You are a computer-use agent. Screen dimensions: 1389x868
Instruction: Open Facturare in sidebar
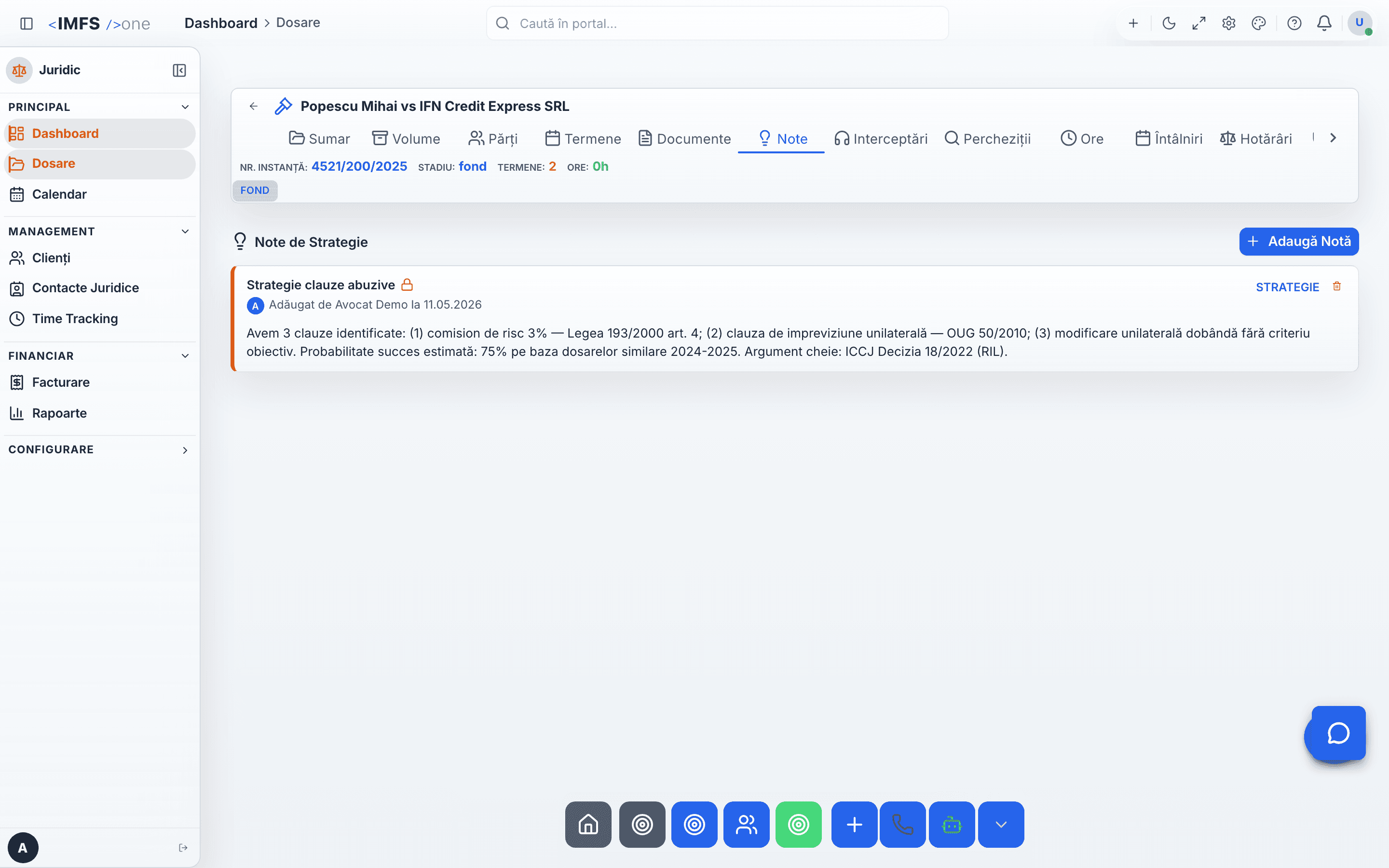coord(100,382)
